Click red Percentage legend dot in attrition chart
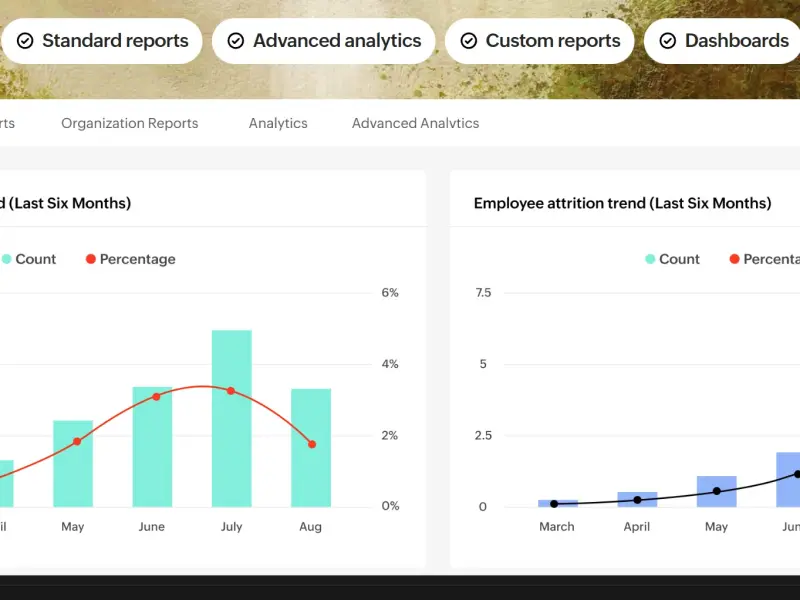Viewport: 800px width, 600px height. [734, 259]
